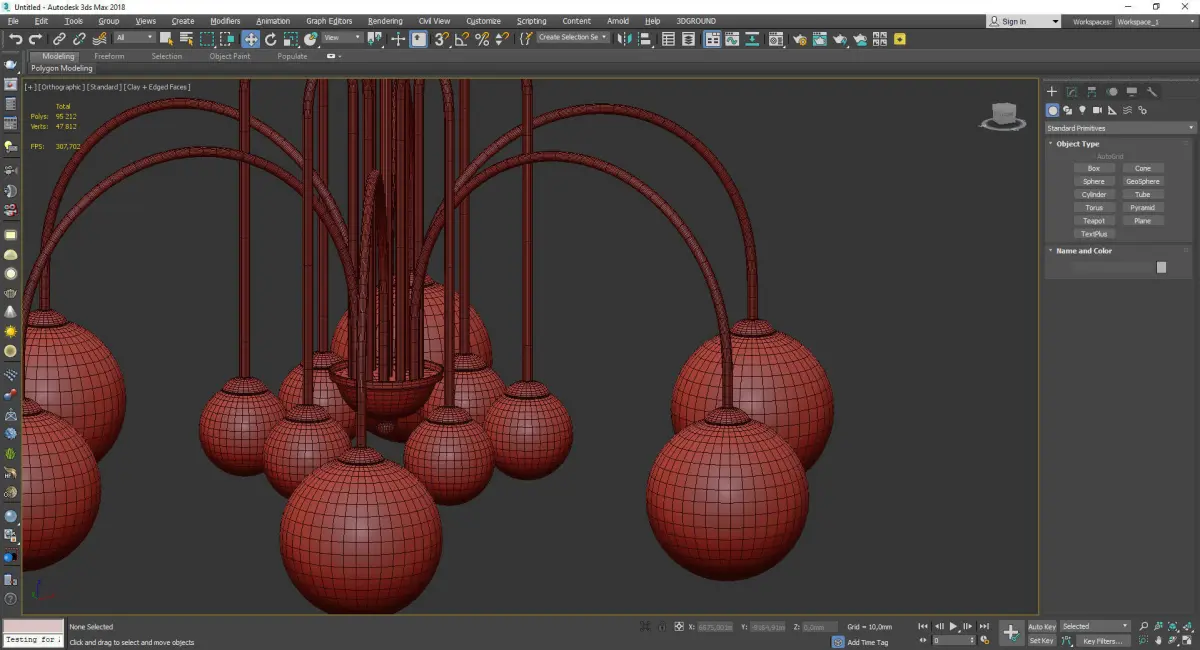
Task: Open the Standard Primitives dropdown
Action: (x=1120, y=128)
